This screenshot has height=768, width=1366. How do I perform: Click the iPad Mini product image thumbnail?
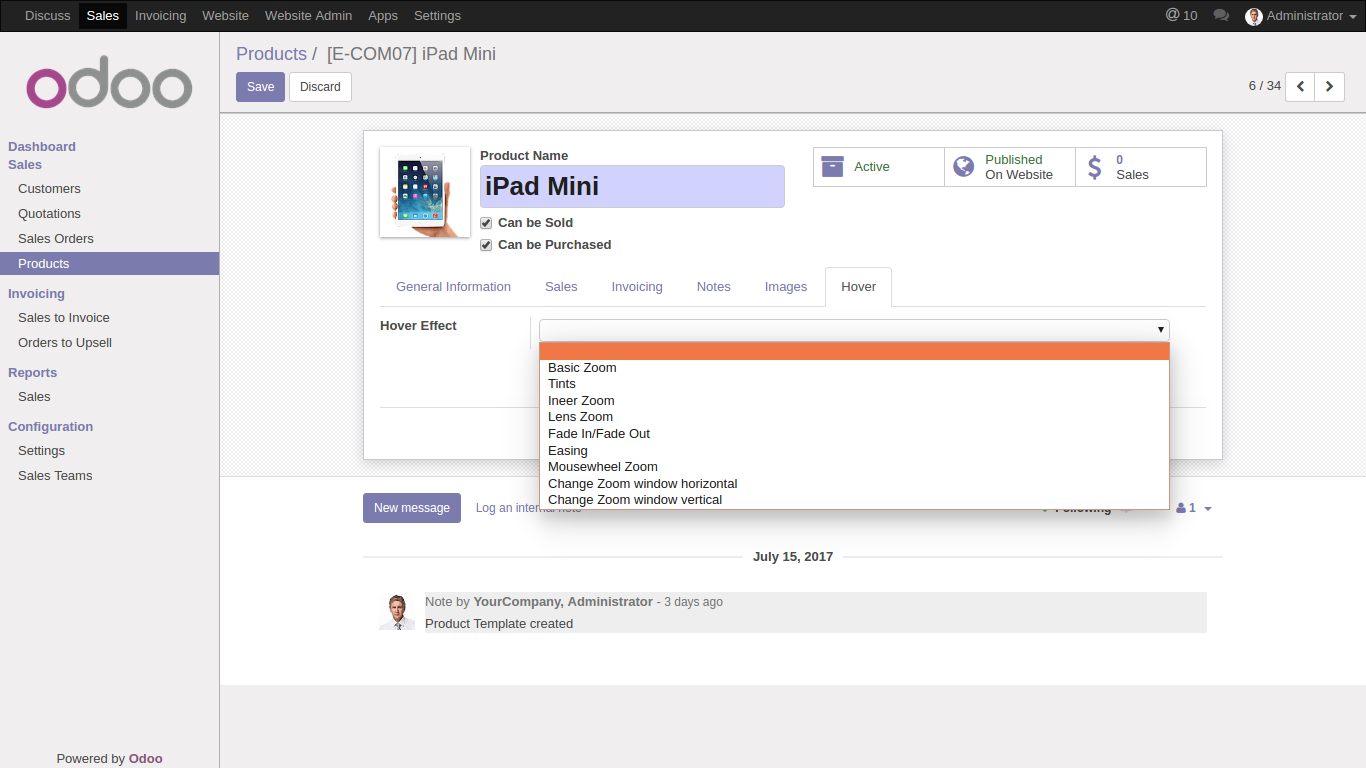[425, 192]
